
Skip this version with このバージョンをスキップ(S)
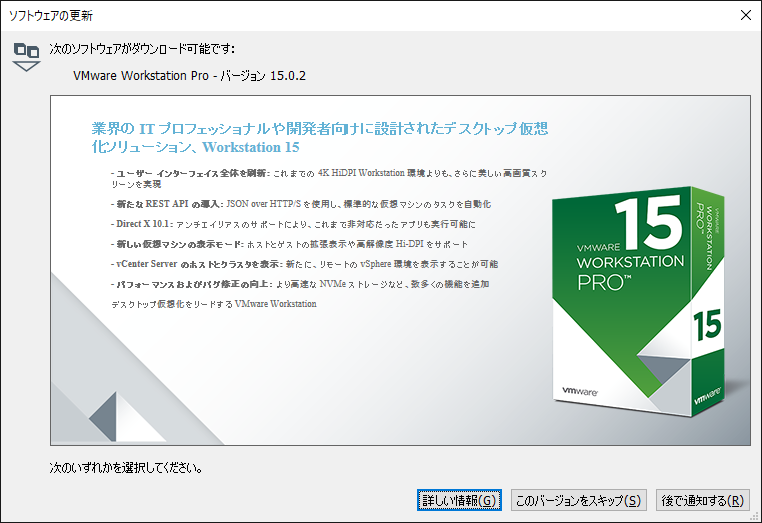coord(578,500)
